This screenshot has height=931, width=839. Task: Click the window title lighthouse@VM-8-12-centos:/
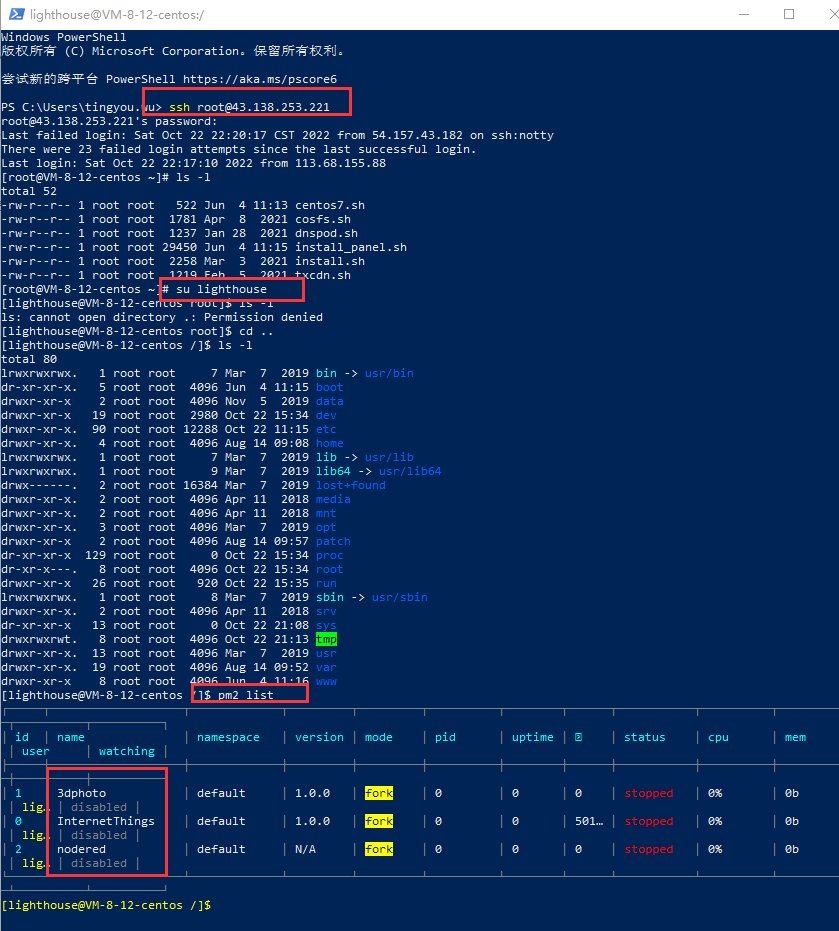click(117, 15)
